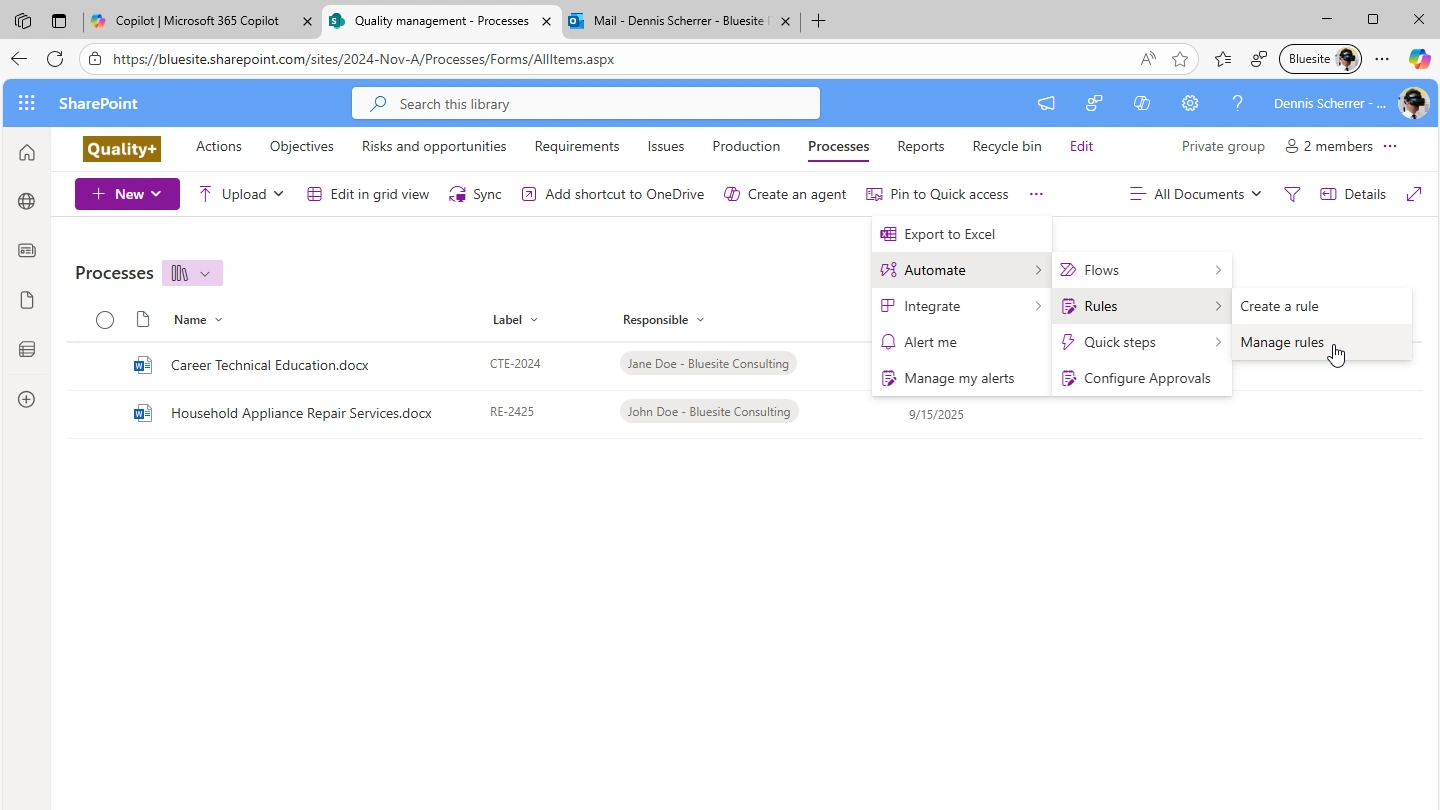
Task: Click the browser refresh icon
Action: point(55,59)
